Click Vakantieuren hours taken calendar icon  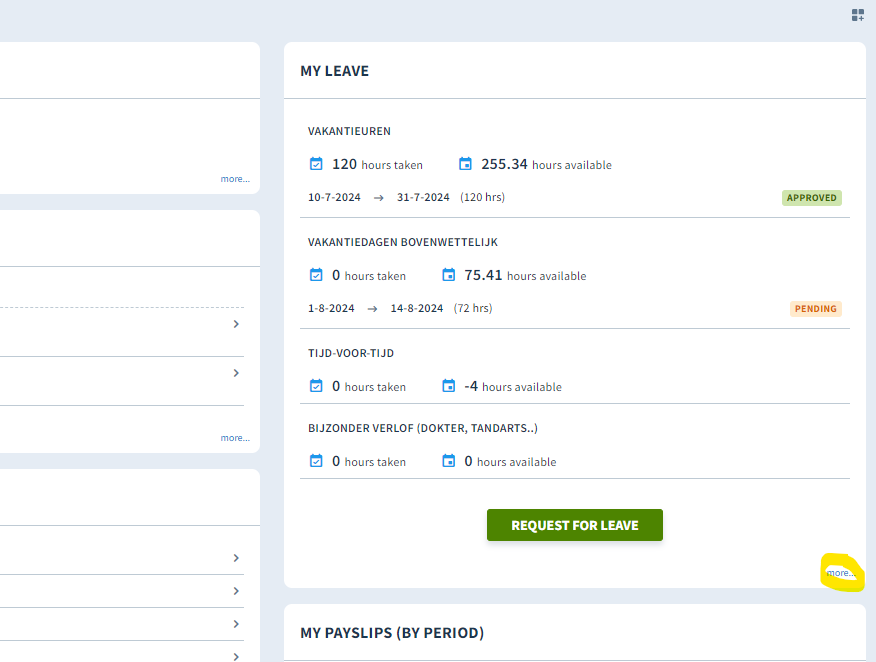click(x=316, y=164)
